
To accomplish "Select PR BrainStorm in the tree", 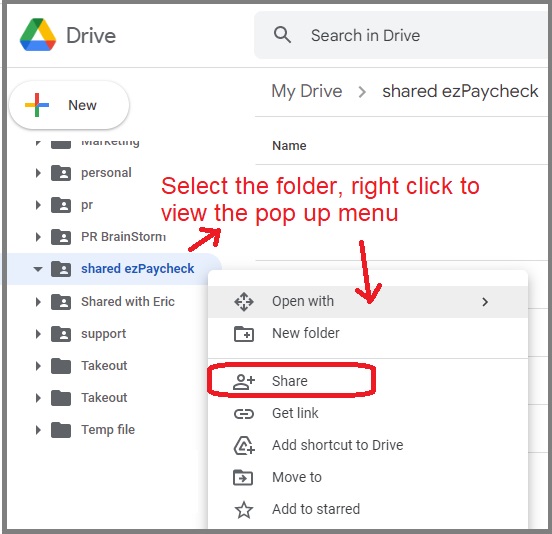I will pyautogui.click(x=123, y=237).
